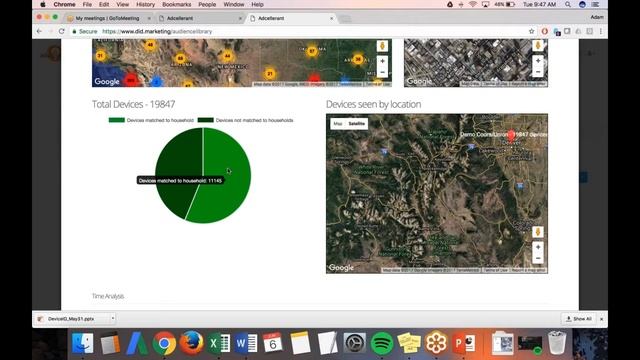Viewport: 640px width, 360px height.
Task: Open Firefox from the dock
Action: [x=191, y=343]
